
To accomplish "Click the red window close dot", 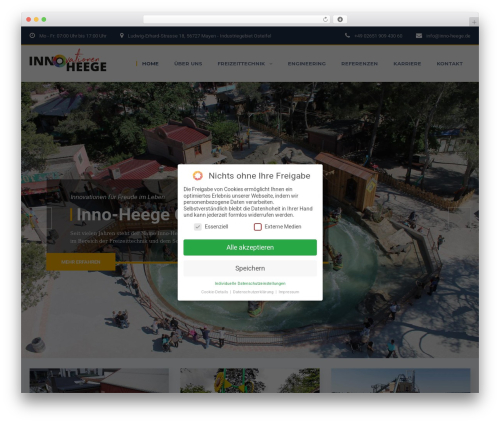I will (x=29, y=20).
